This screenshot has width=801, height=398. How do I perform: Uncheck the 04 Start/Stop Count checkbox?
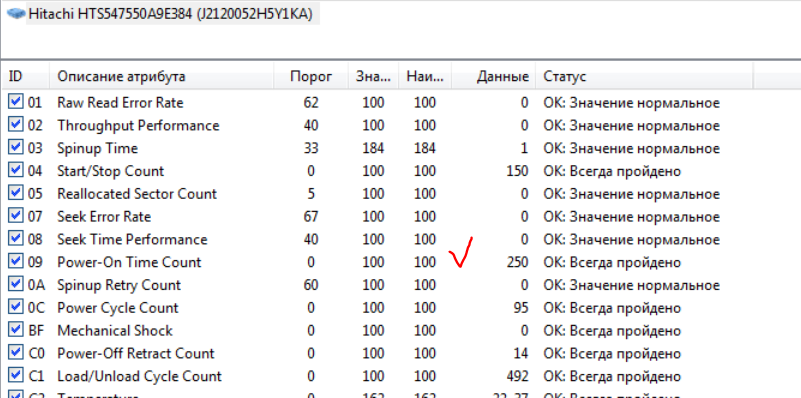click(x=15, y=170)
